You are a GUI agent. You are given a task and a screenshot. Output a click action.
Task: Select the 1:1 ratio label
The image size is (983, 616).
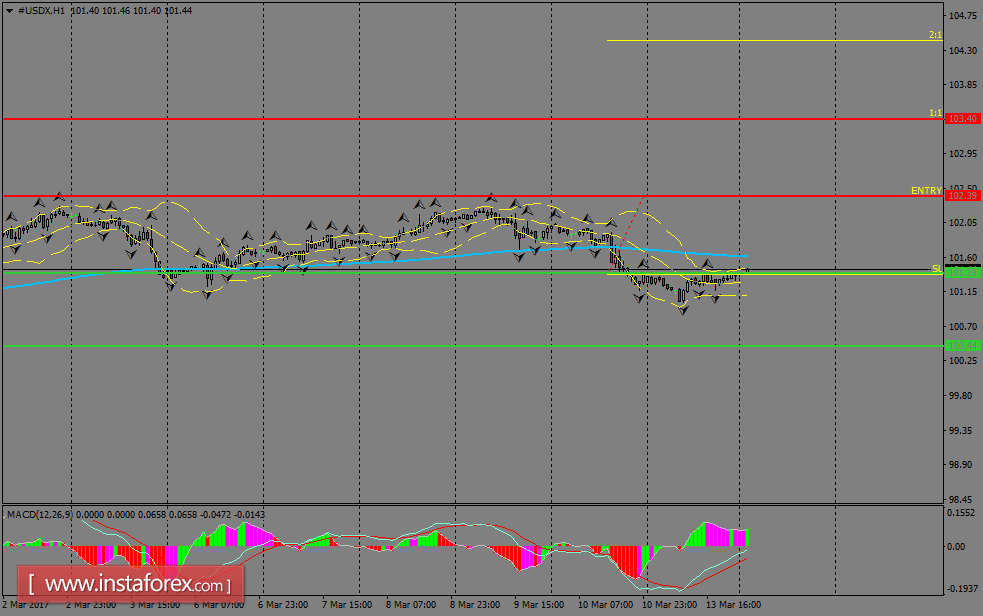tap(935, 113)
